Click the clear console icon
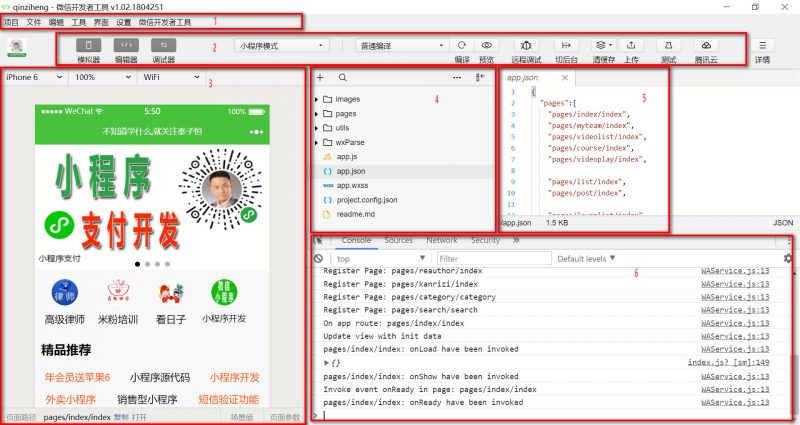The width and height of the screenshot is (800, 425). pos(319,259)
